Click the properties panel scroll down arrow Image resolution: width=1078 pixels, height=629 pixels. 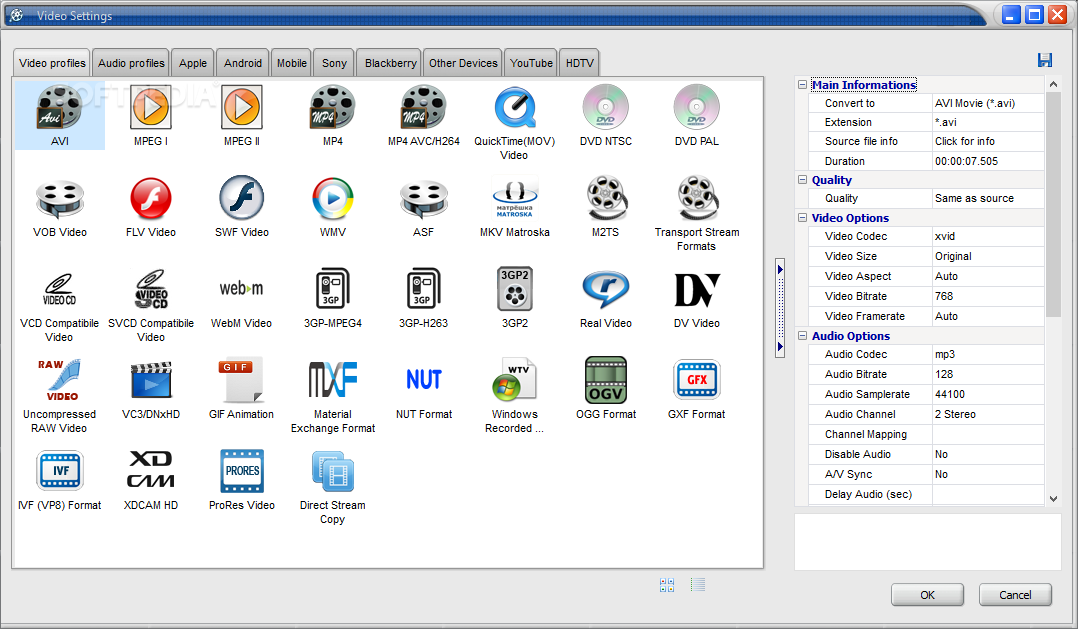click(1053, 499)
